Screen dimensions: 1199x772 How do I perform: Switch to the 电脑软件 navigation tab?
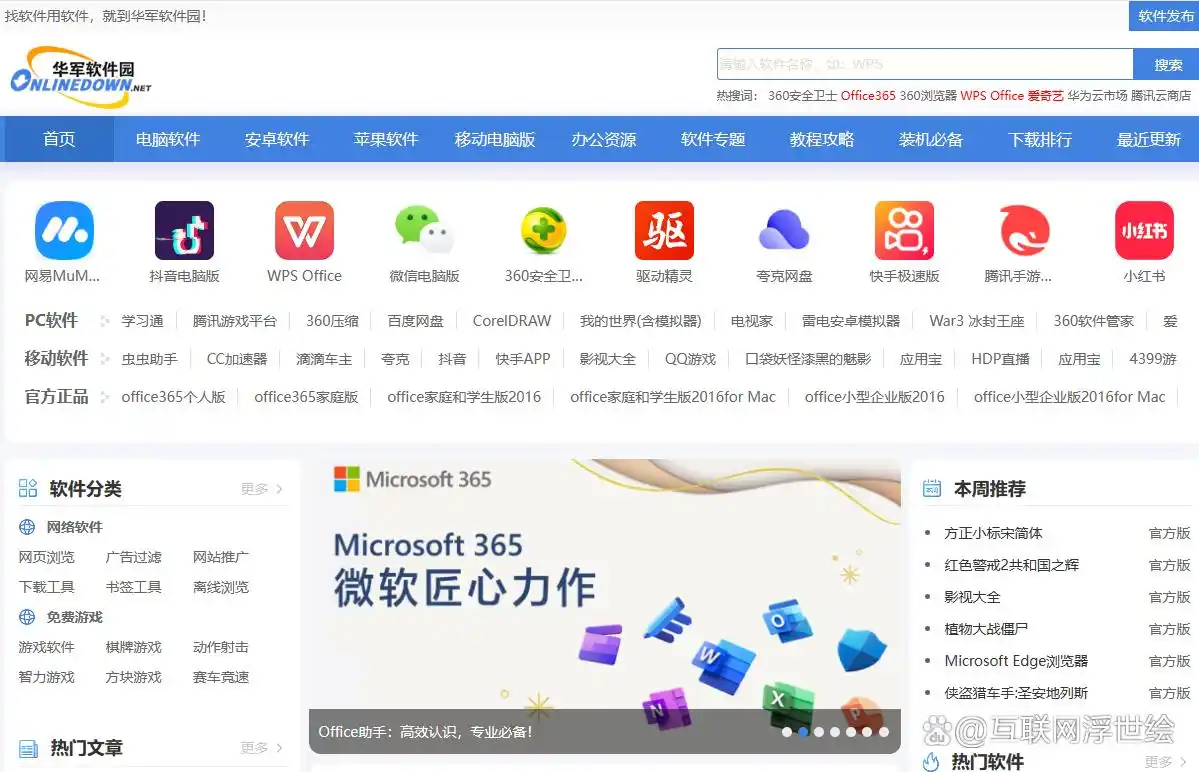[167, 139]
